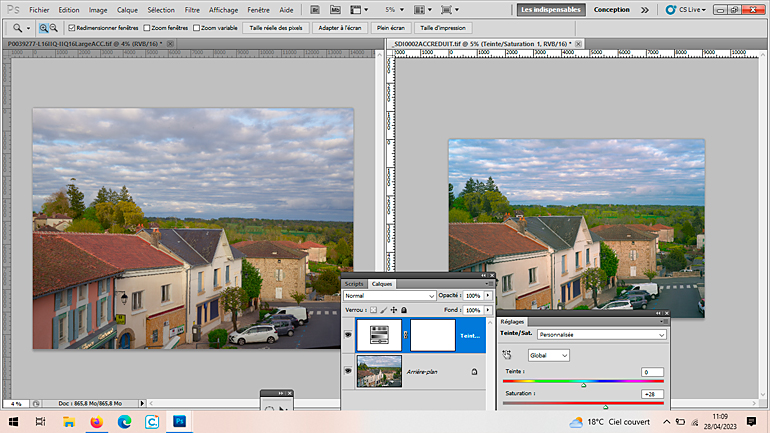Collapse the Calques panel to icons

point(483,276)
